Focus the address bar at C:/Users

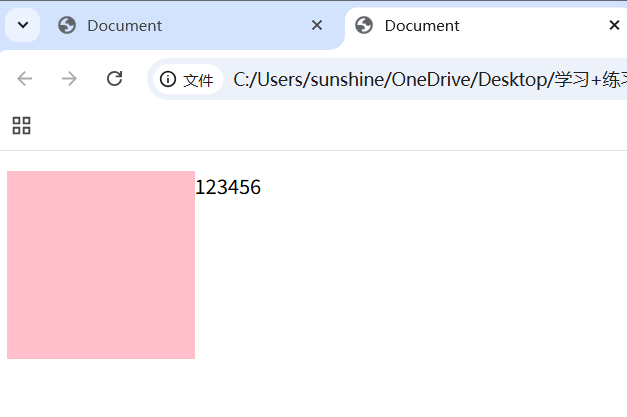click(x=268, y=79)
